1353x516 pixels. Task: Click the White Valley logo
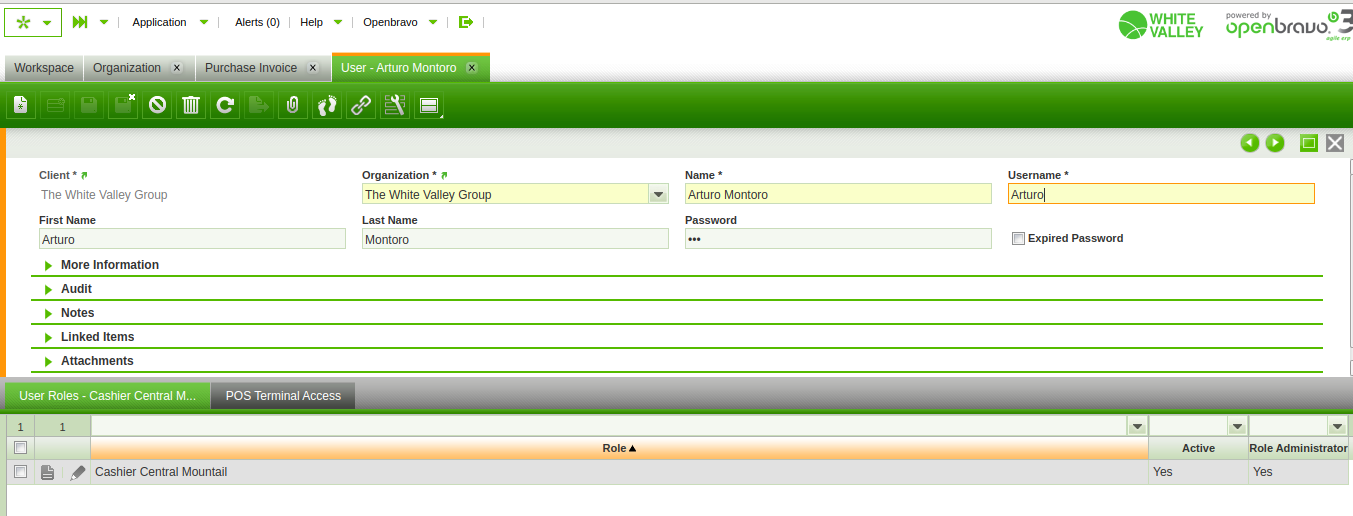1161,24
